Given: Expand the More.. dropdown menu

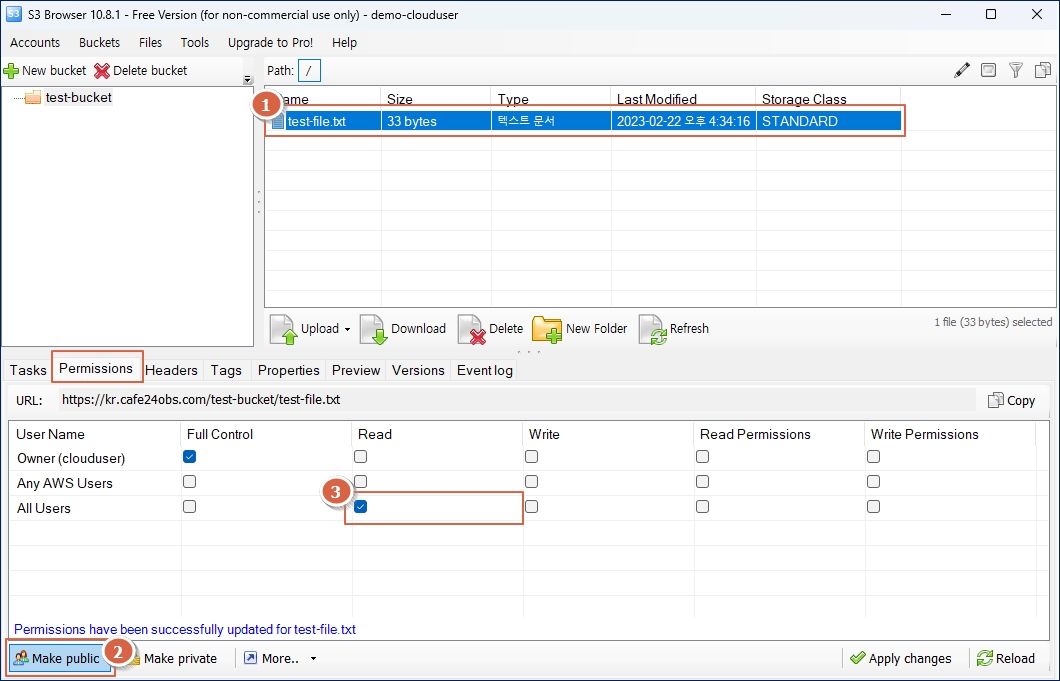Looking at the screenshot, I should click(x=313, y=659).
